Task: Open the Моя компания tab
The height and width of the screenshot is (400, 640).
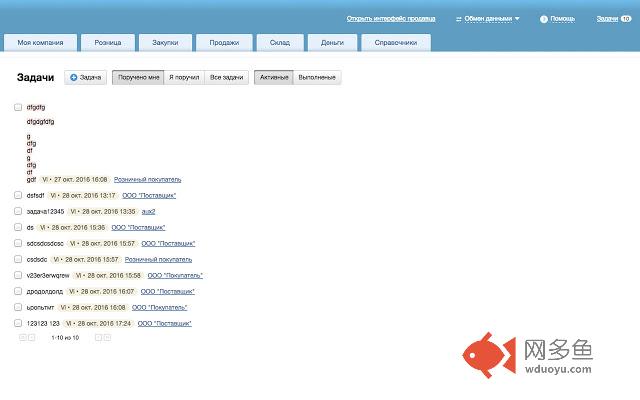Action: [40, 42]
